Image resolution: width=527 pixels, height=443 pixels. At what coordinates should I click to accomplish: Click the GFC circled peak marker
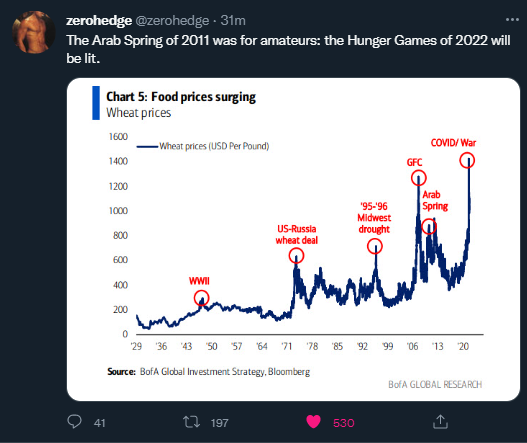click(x=419, y=178)
